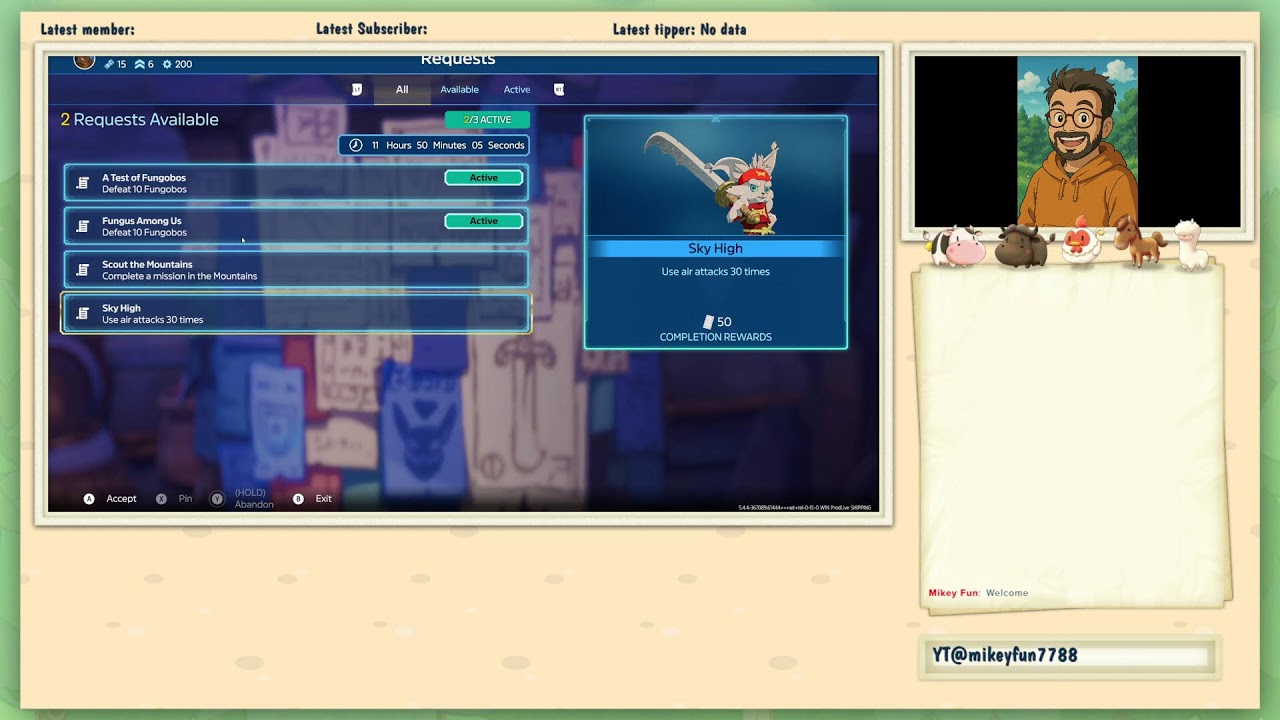
Task: Click the streamer avatar portrait
Action: coord(1078,142)
